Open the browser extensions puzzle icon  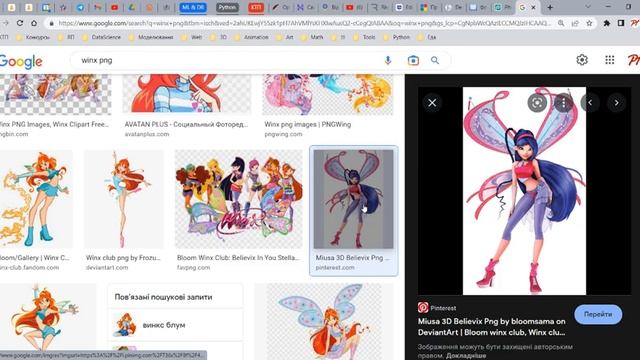pyautogui.click(x=607, y=23)
